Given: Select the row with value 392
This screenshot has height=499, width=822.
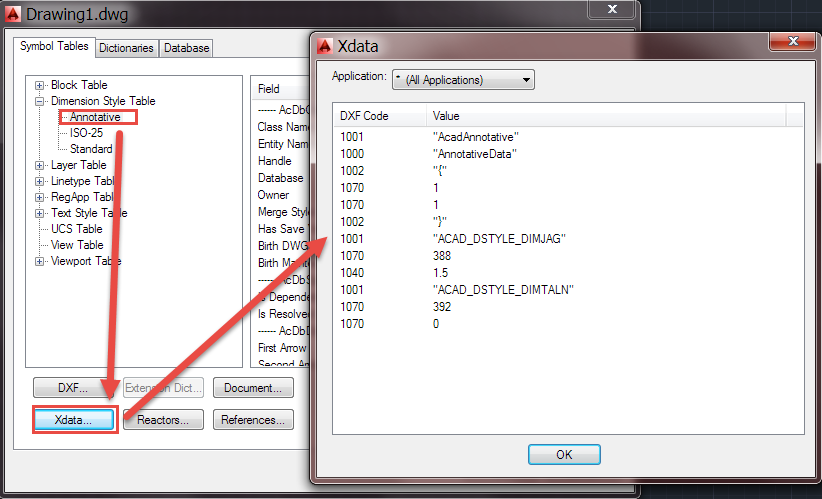Looking at the screenshot, I should tap(568, 307).
